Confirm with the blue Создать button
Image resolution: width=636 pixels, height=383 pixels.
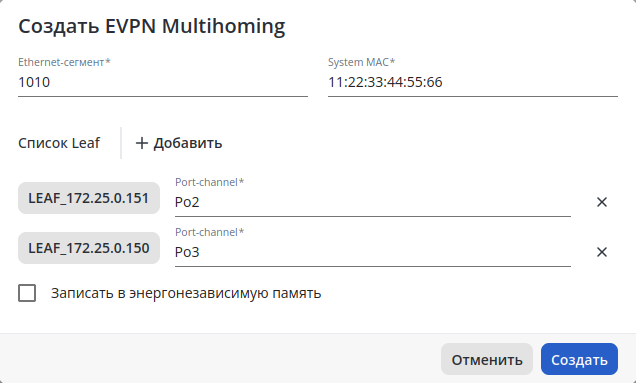579,359
